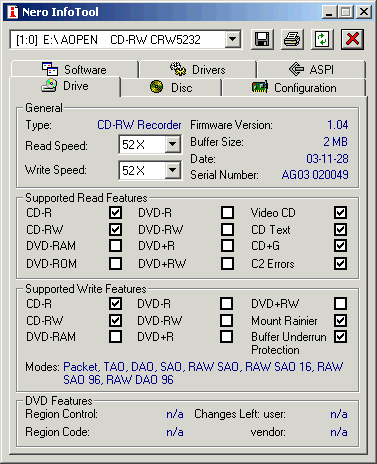Toggle DVD-RAM write feature checkbox
Image resolution: width=377 pixels, height=464 pixels.
[115, 337]
